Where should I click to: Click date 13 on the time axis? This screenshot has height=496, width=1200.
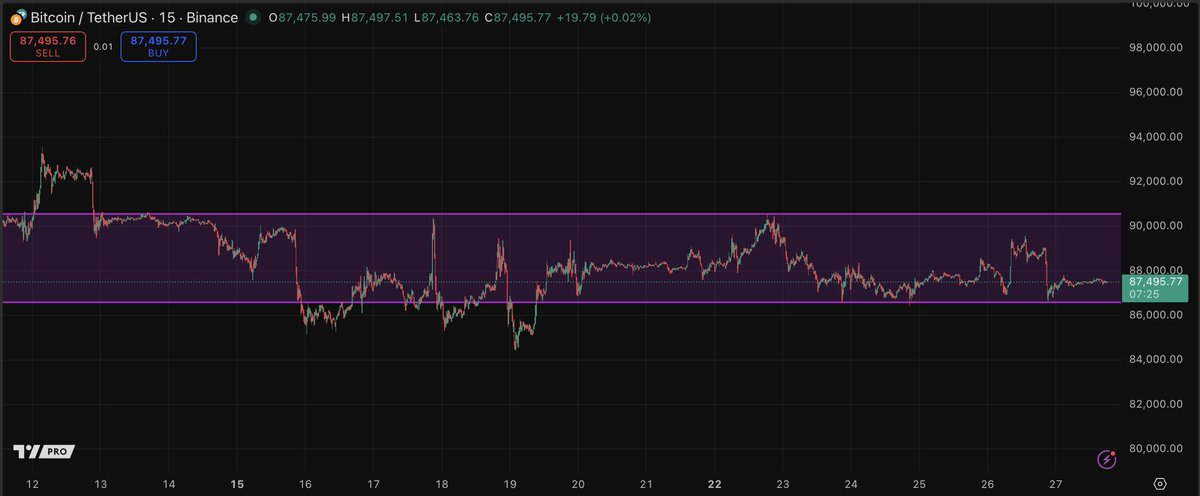[x=100, y=482]
